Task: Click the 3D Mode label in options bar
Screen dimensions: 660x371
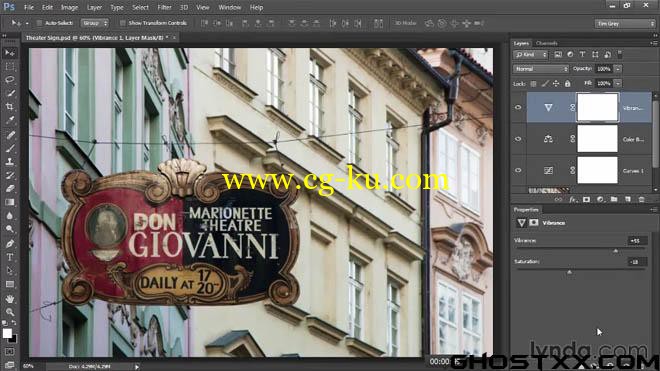Action: (405, 23)
